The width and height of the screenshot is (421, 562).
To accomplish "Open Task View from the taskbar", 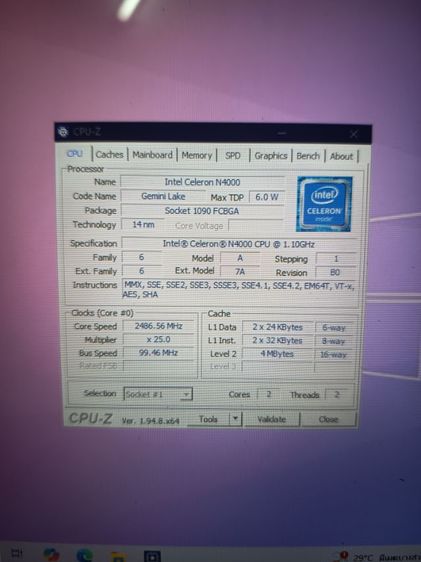I will tap(17, 553).
